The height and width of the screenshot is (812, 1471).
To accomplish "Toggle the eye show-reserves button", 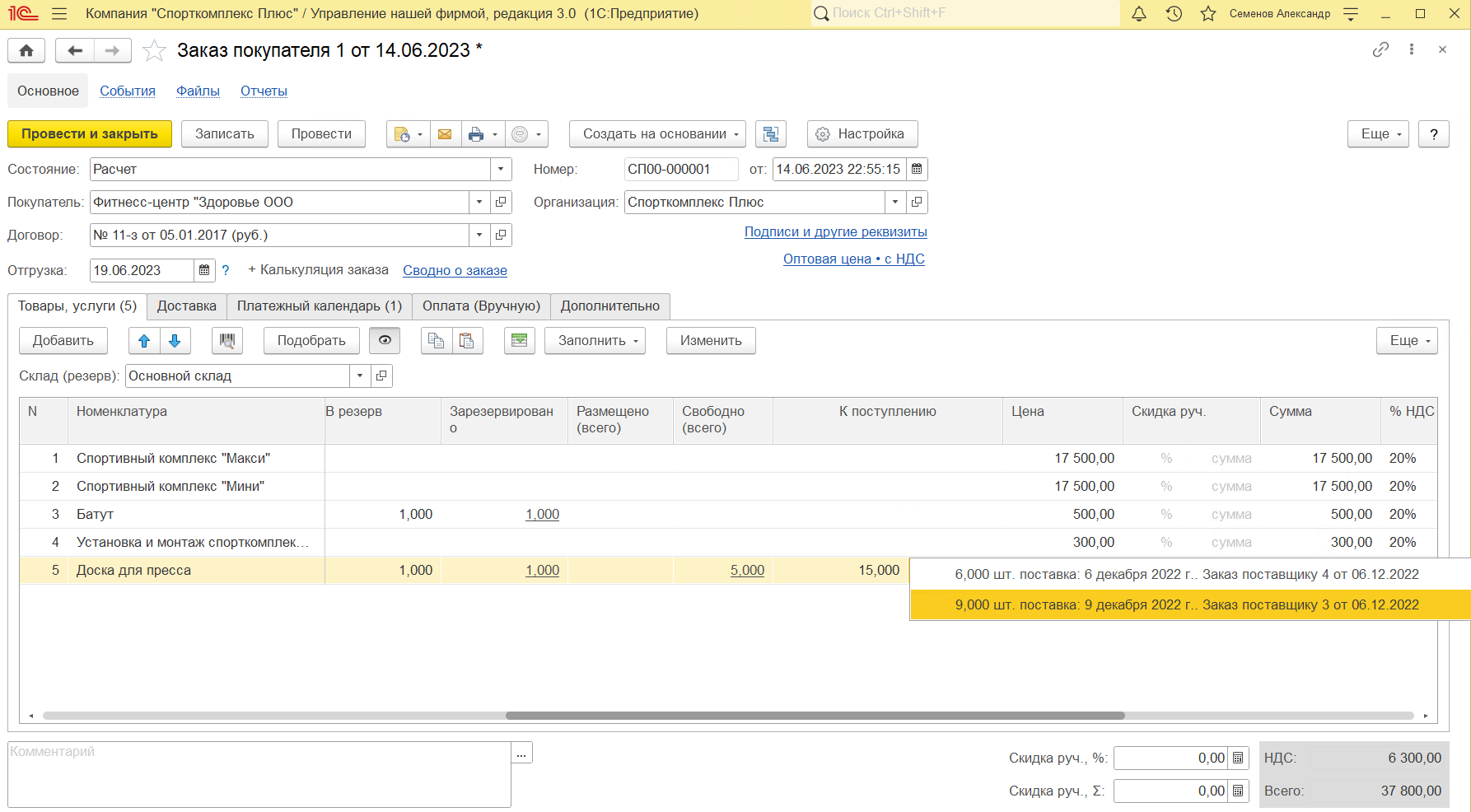I will (x=385, y=341).
